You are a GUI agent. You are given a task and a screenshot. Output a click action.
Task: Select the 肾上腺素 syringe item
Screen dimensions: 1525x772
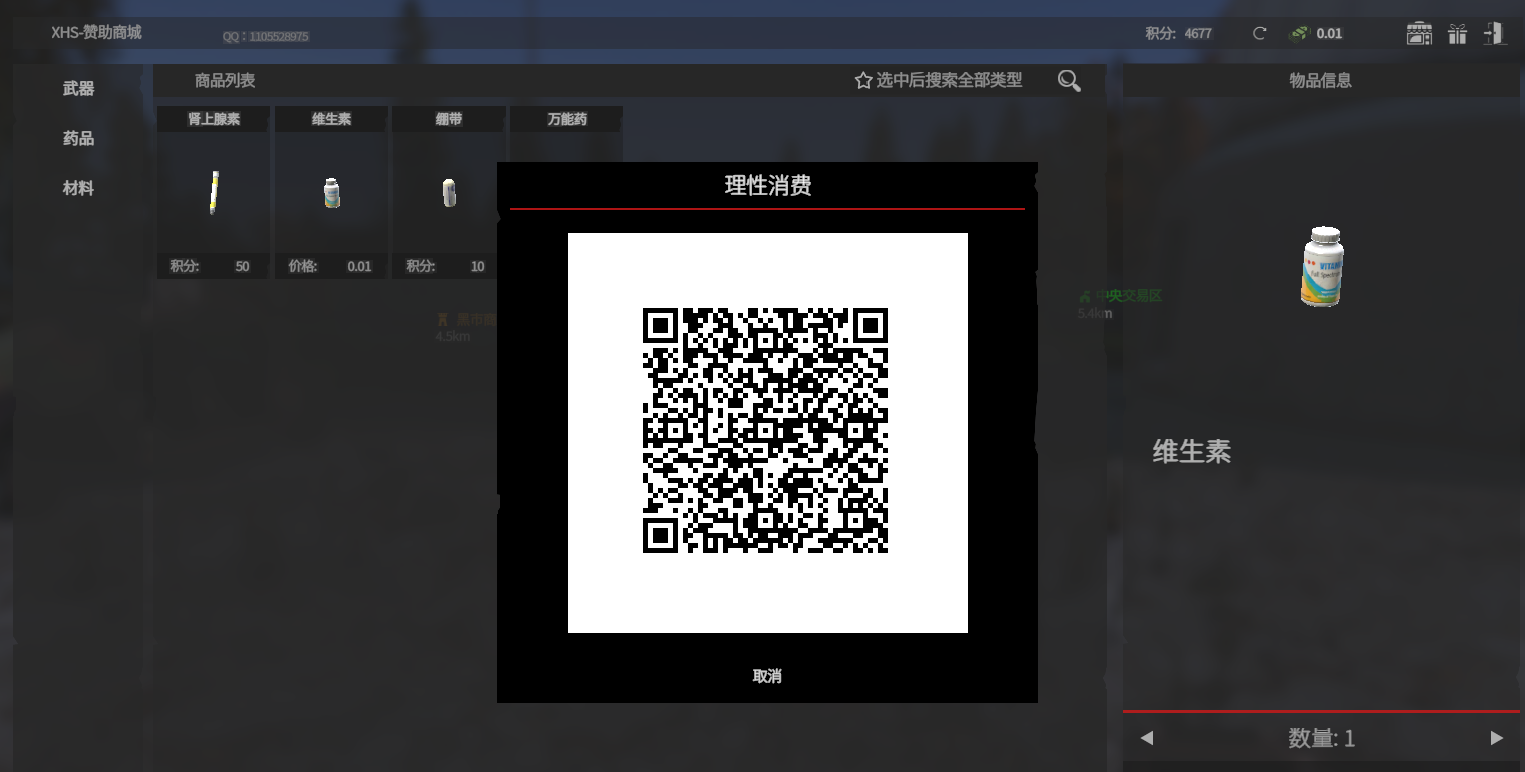[214, 192]
